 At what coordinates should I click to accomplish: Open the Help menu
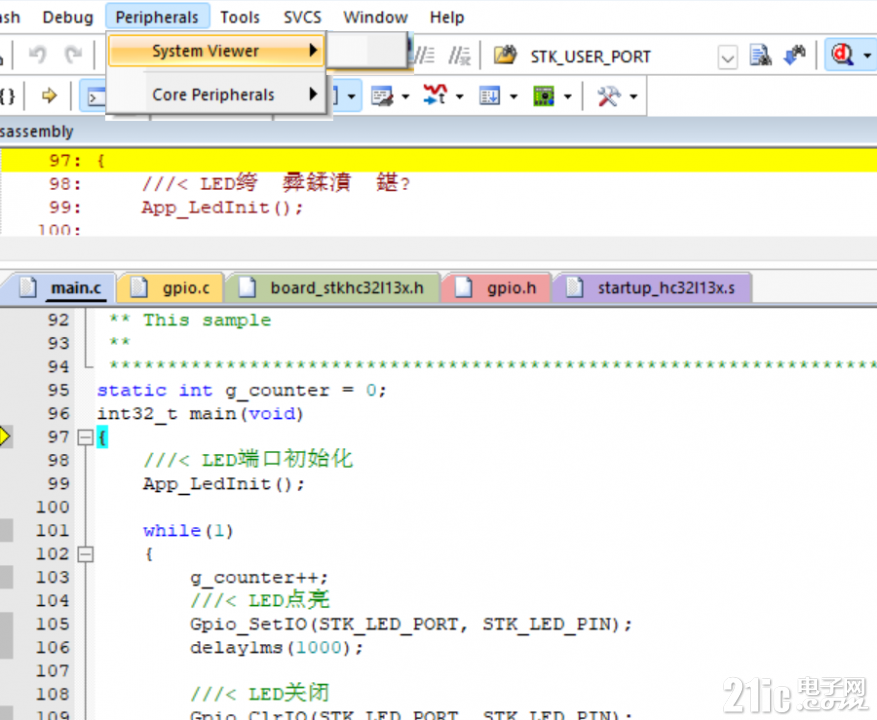tap(446, 17)
